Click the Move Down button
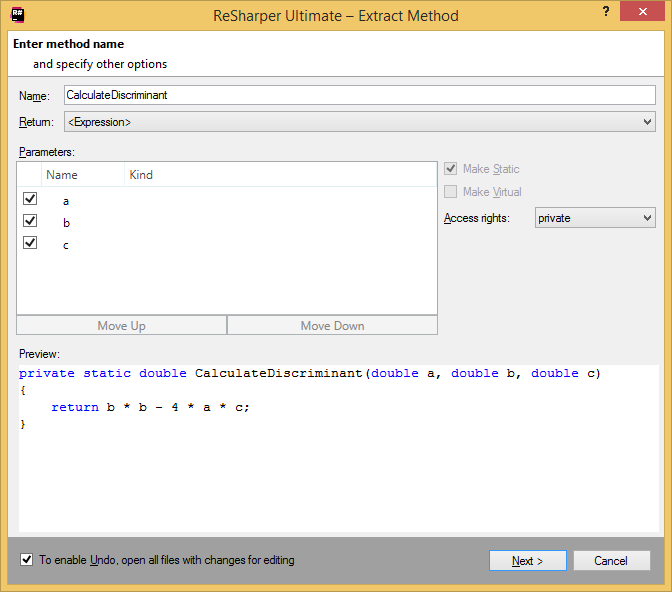672x592 pixels. coord(332,325)
